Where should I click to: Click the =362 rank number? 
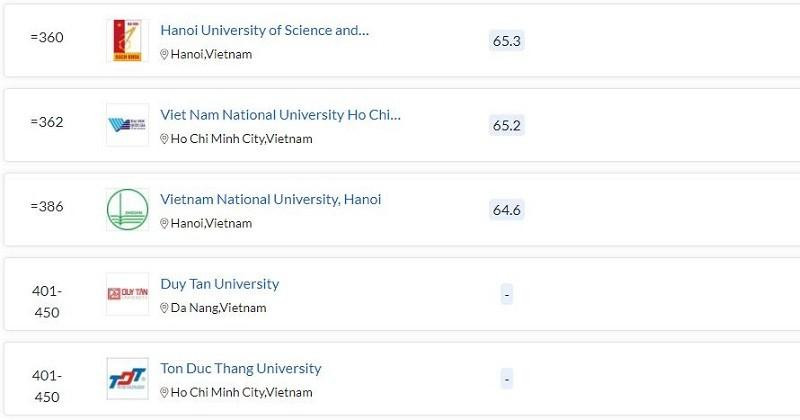pyautogui.click(x=46, y=122)
